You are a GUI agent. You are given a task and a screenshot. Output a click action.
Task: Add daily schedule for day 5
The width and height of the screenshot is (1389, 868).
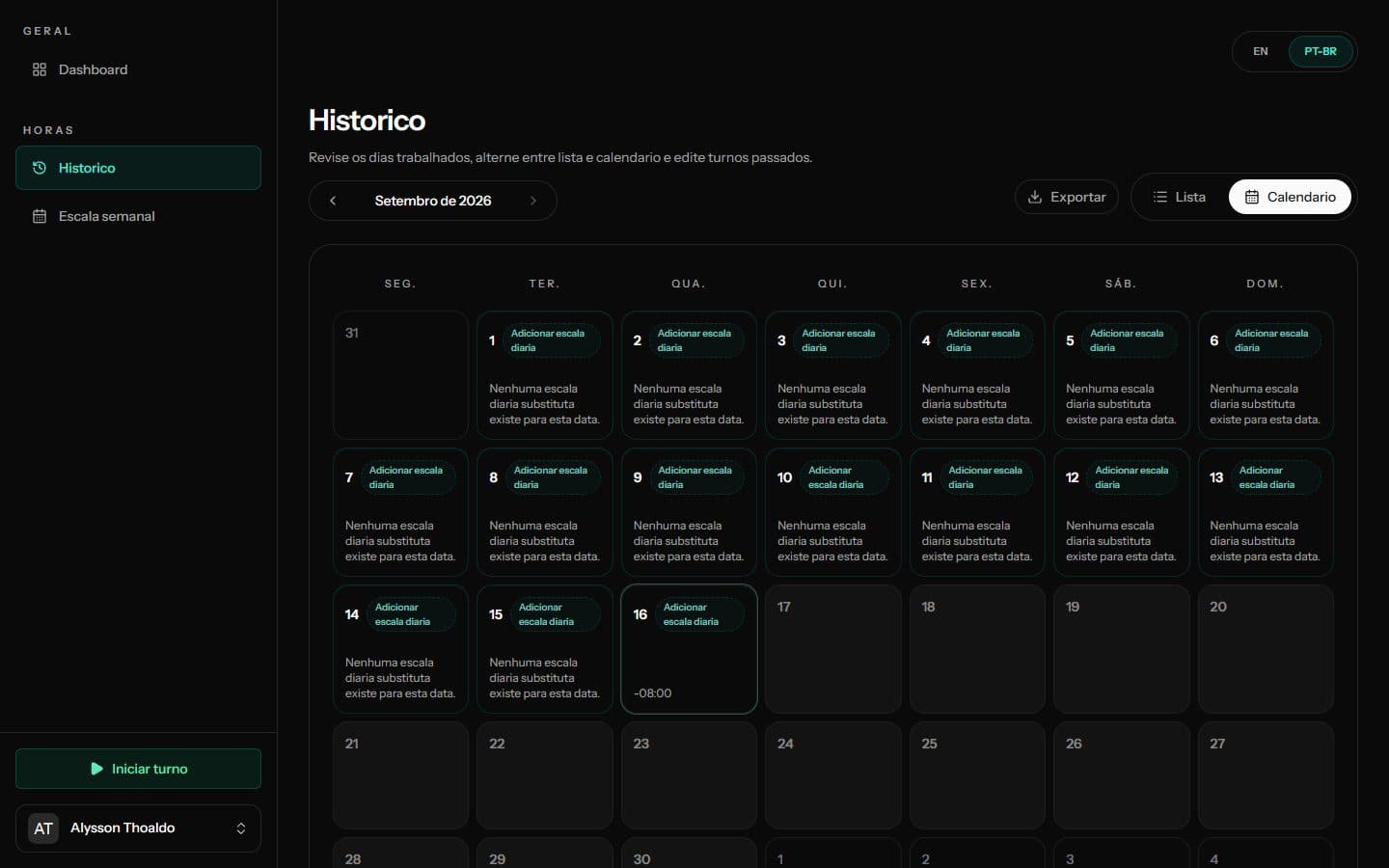(x=1129, y=340)
